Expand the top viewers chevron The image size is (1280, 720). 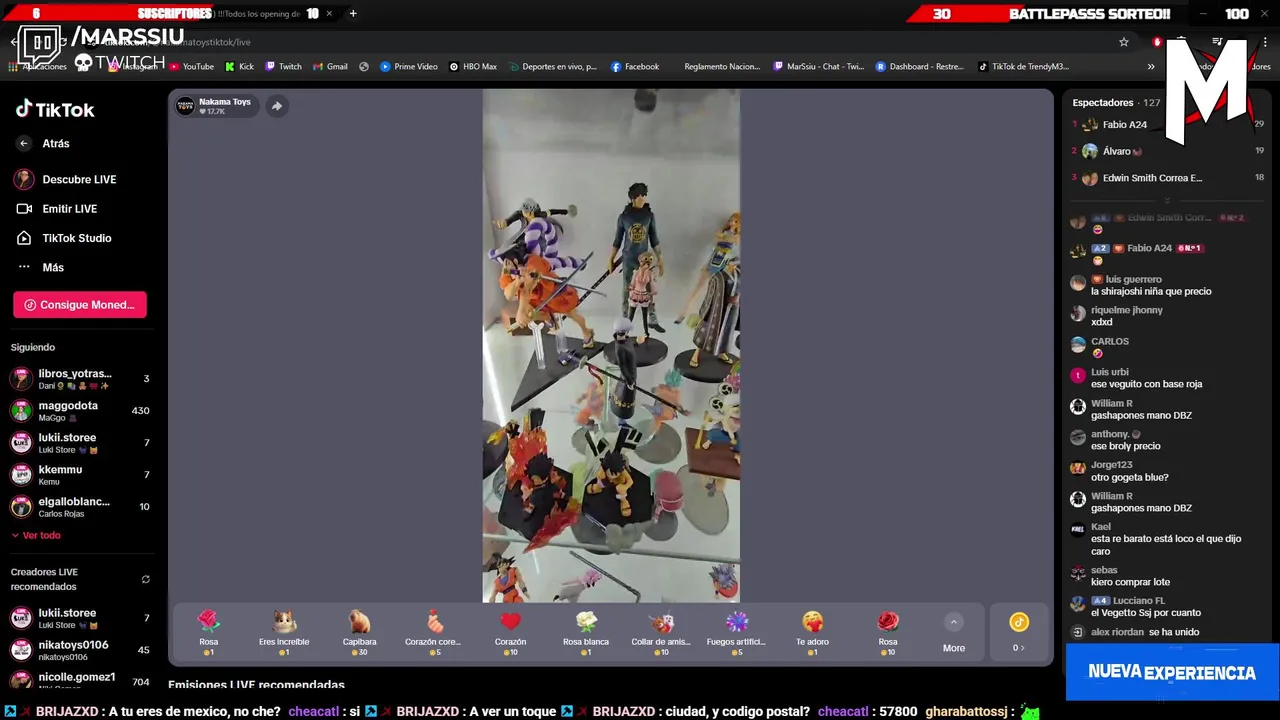[1166, 200]
